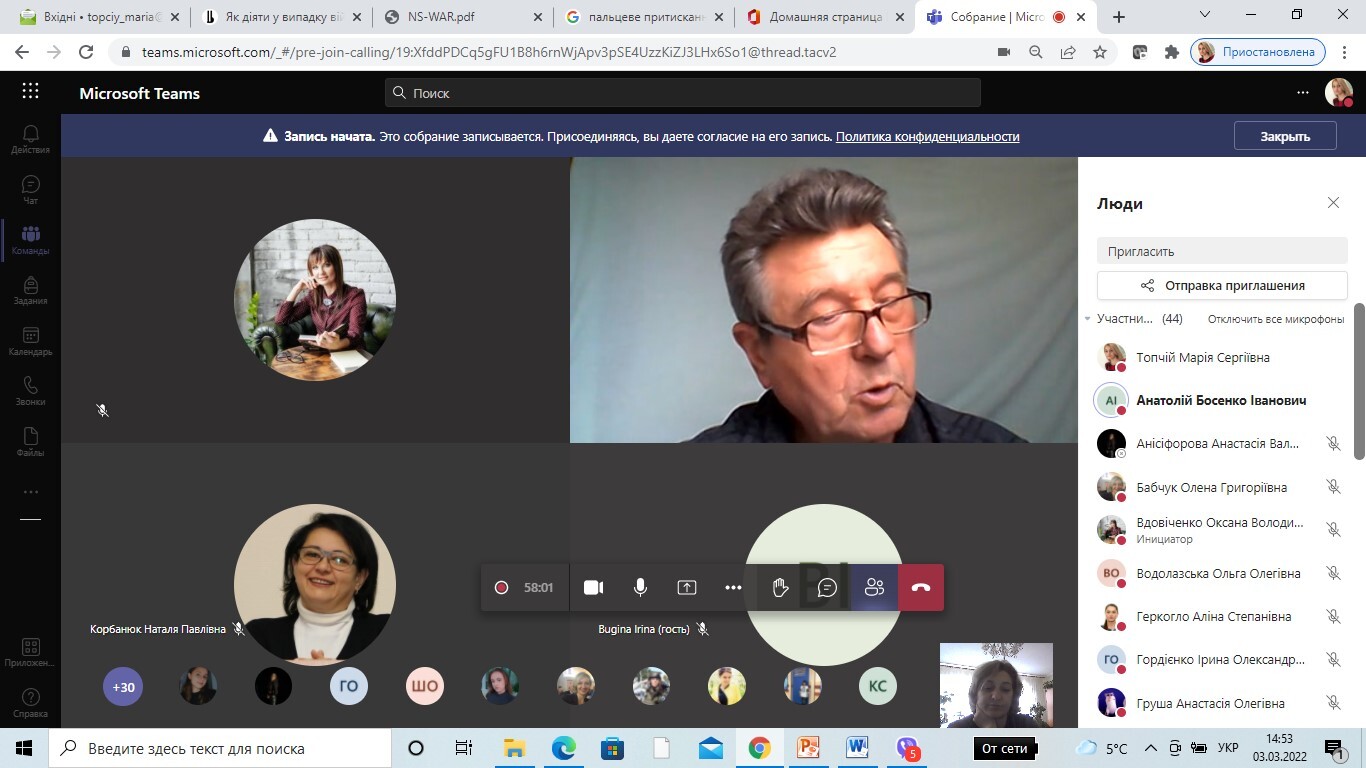Switch to the пальцеве притискання tab

tap(644, 17)
